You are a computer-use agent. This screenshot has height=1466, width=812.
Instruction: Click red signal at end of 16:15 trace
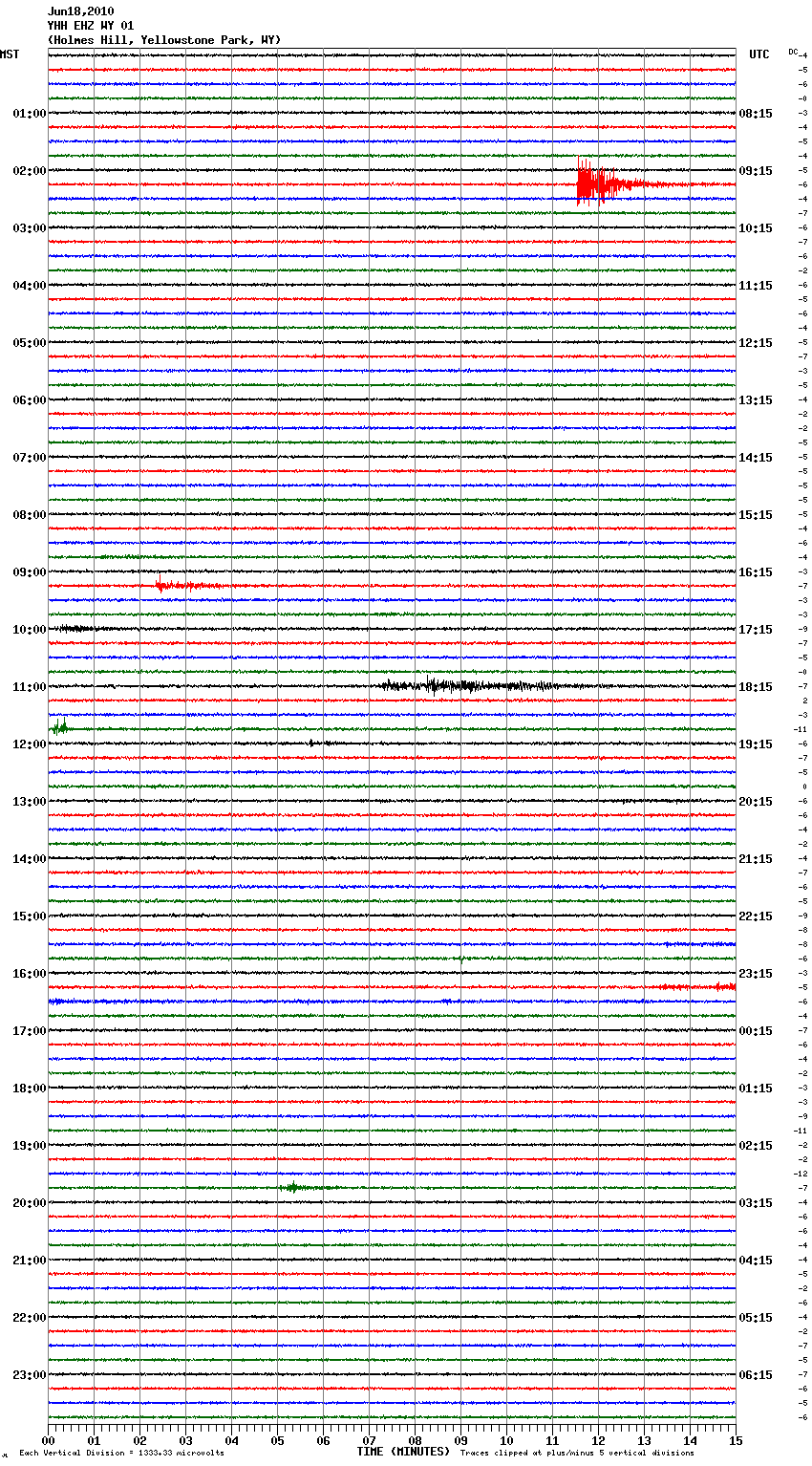697,986
